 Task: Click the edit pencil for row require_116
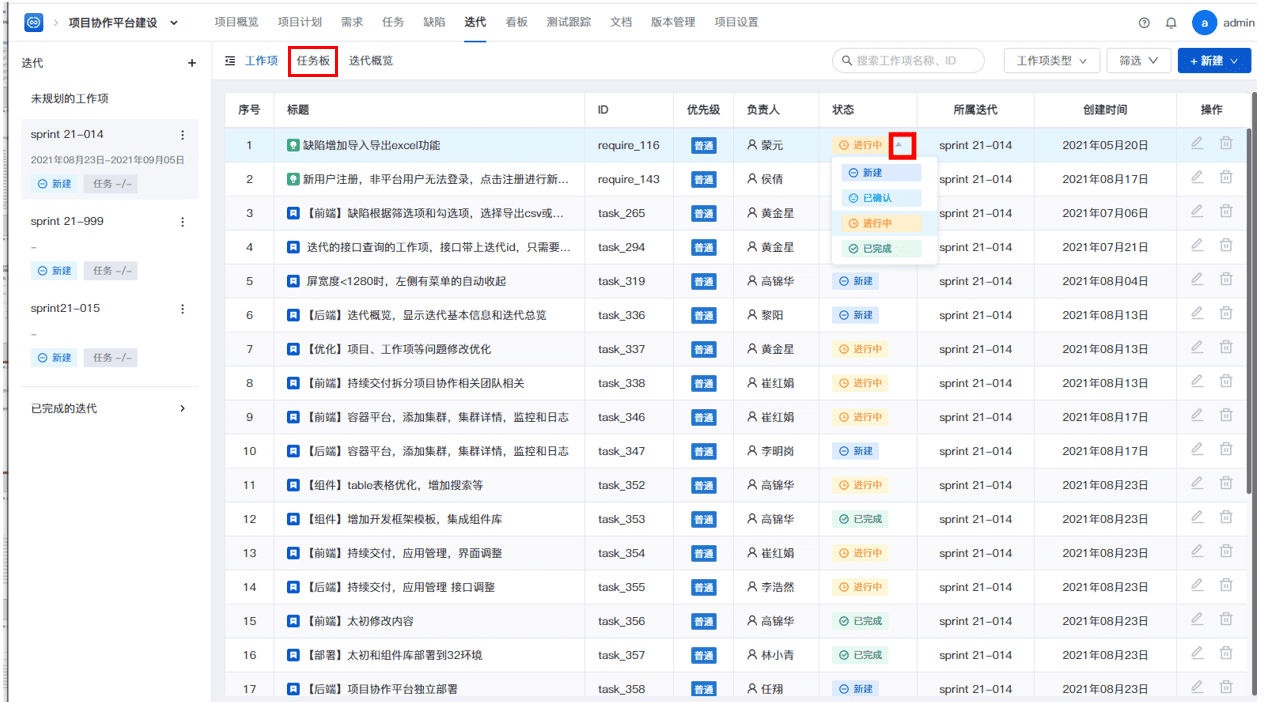coord(1197,143)
